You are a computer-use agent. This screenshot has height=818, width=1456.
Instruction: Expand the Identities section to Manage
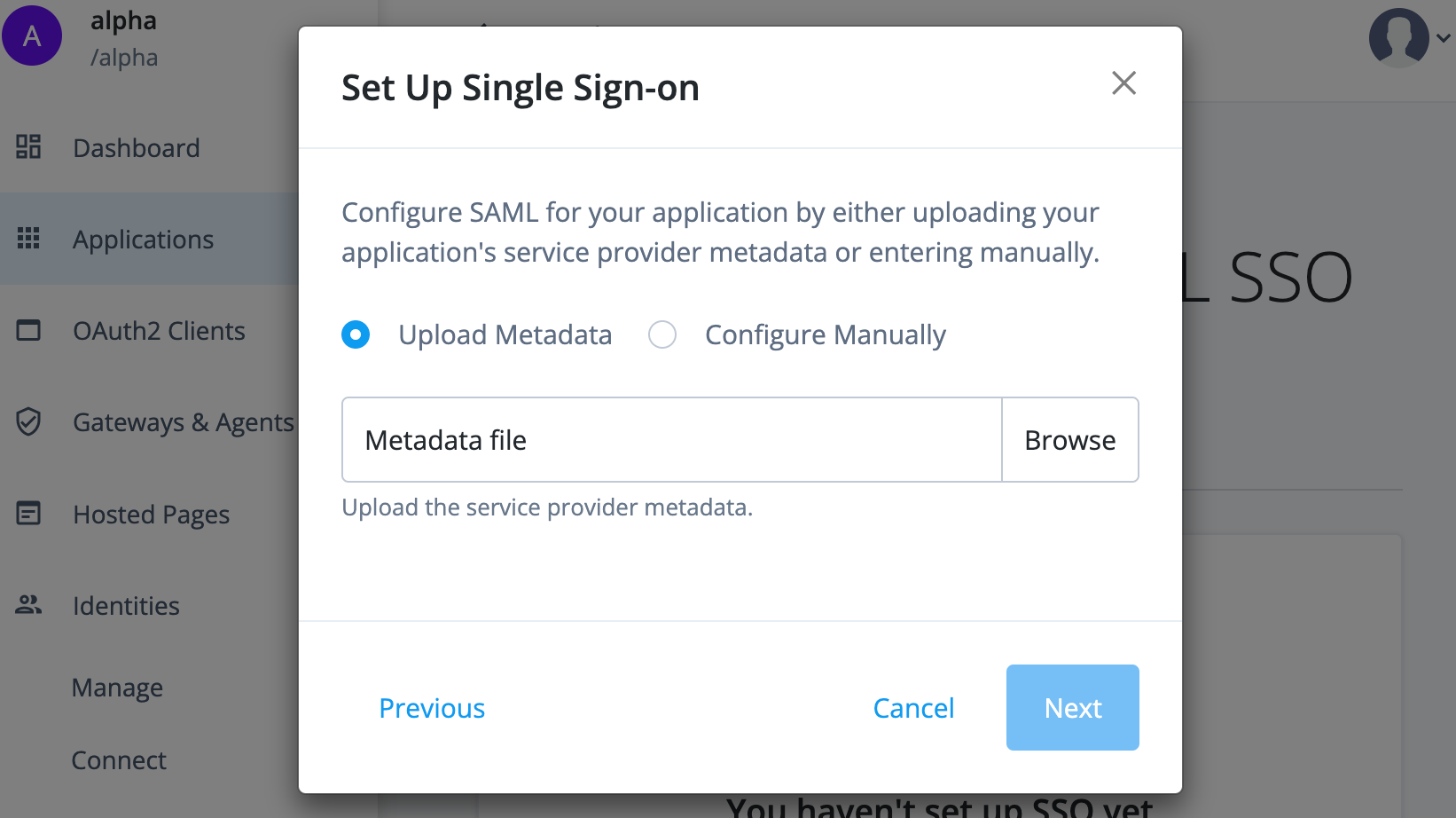tap(126, 605)
